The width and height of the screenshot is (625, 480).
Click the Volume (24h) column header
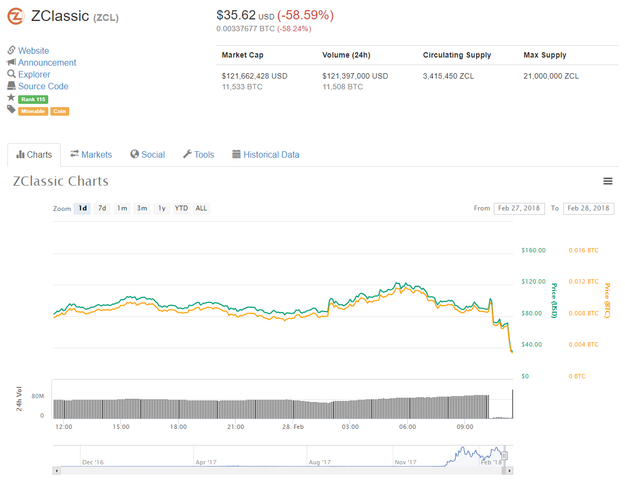coord(346,55)
